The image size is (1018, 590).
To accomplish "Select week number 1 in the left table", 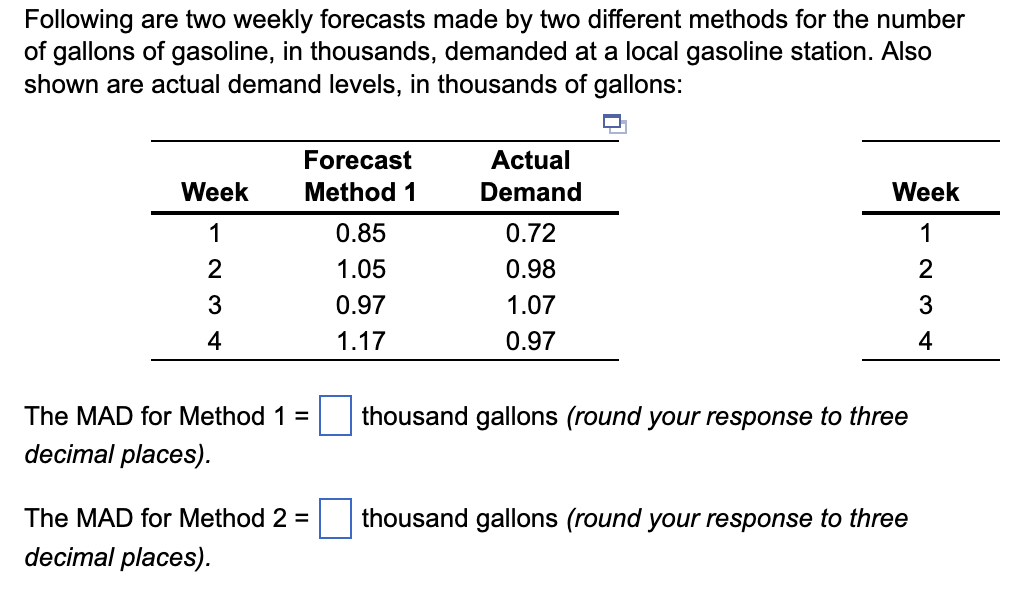I will (x=214, y=233).
